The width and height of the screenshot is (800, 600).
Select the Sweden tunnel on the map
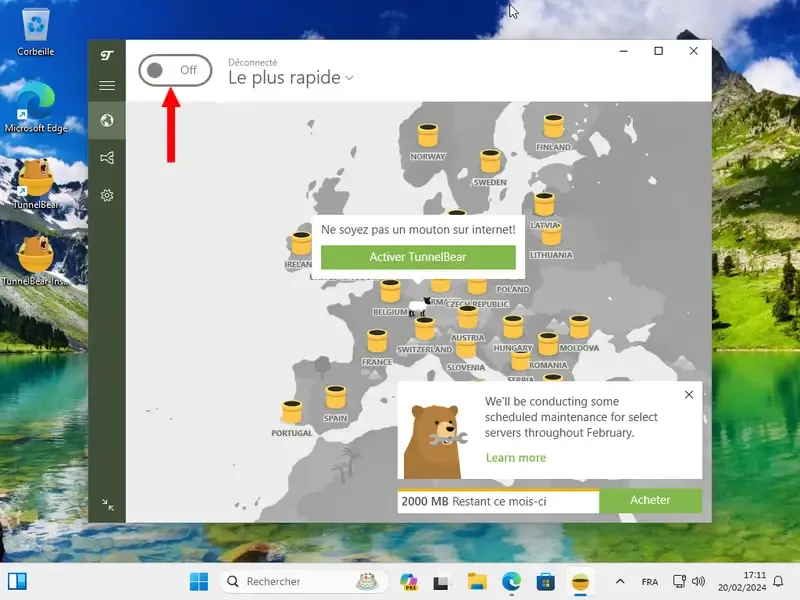[x=490, y=161]
